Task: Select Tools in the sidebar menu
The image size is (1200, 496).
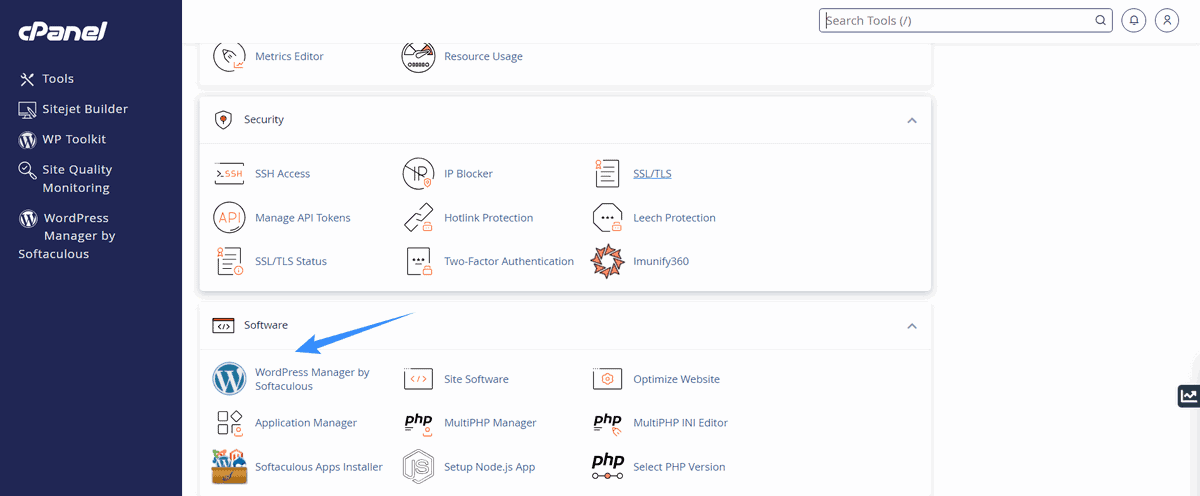Action: pyautogui.click(x=58, y=79)
